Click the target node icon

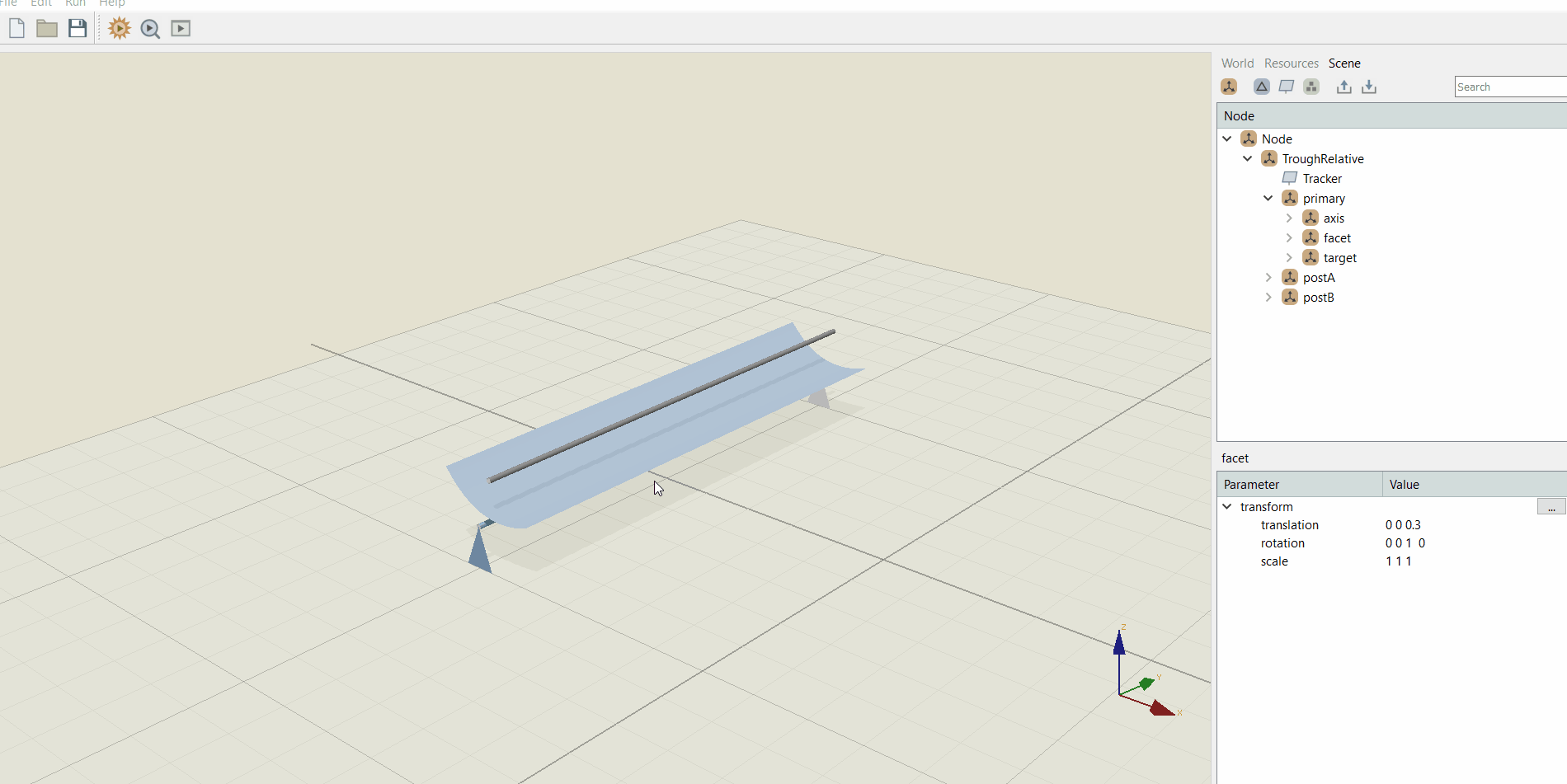coord(1311,257)
